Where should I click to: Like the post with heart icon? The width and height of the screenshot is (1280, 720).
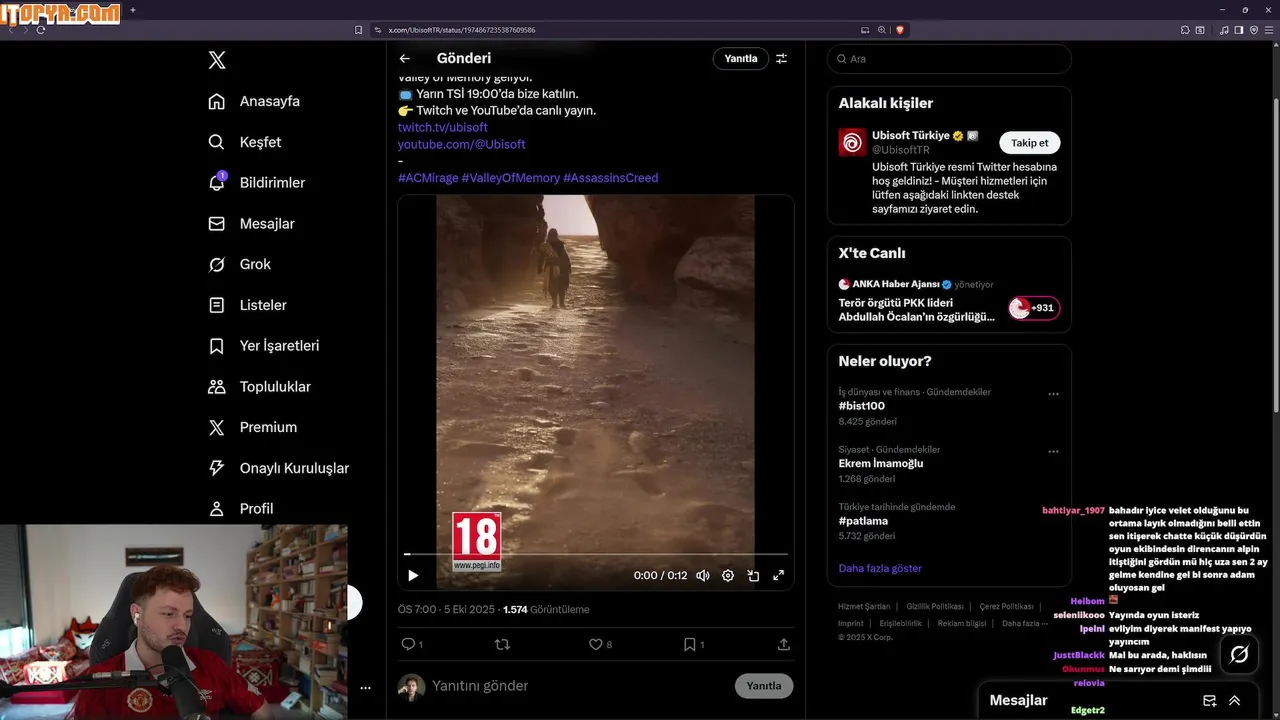[596, 644]
